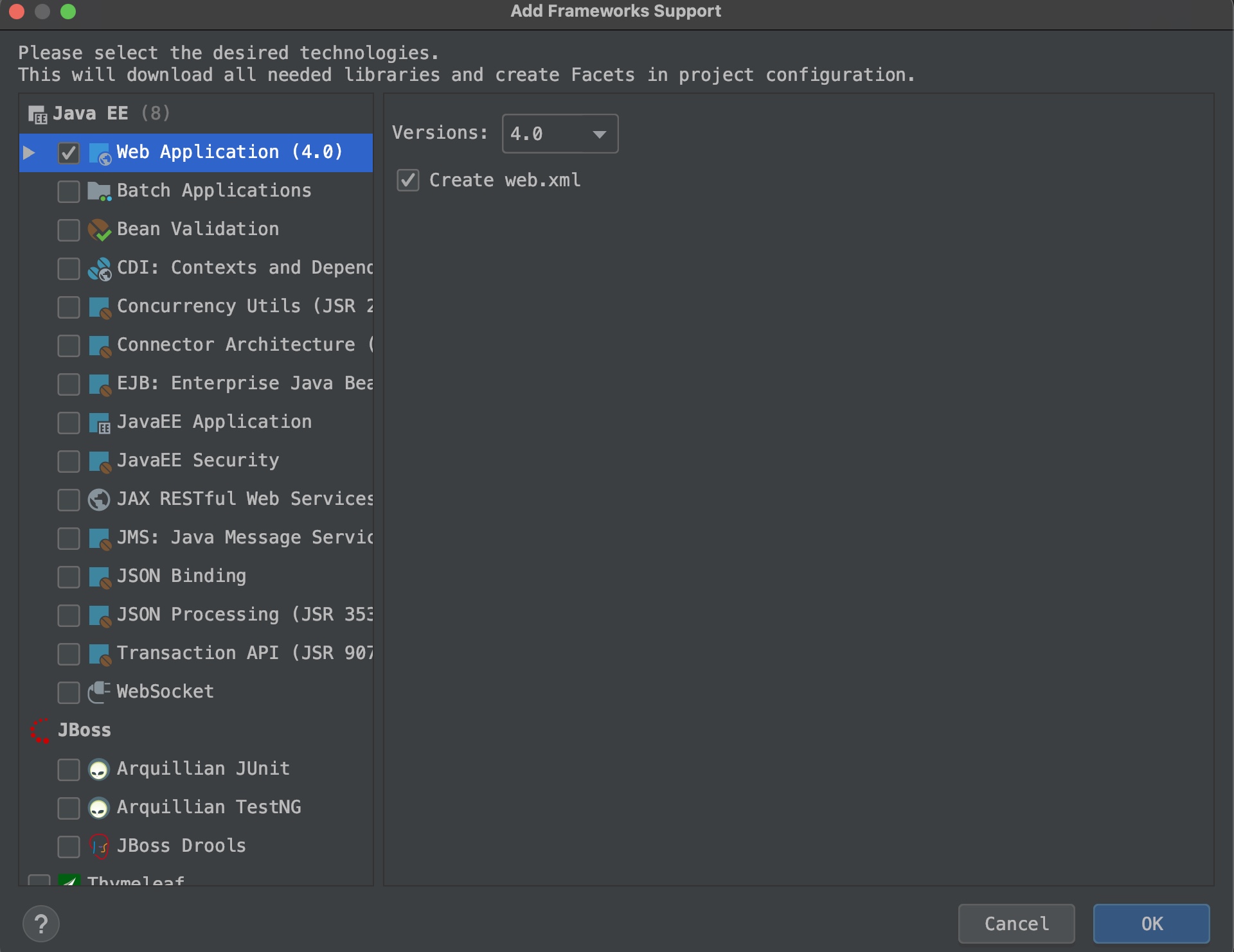Disable the Create web.xml option
This screenshot has width=1234, height=952.
click(x=408, y=181)
